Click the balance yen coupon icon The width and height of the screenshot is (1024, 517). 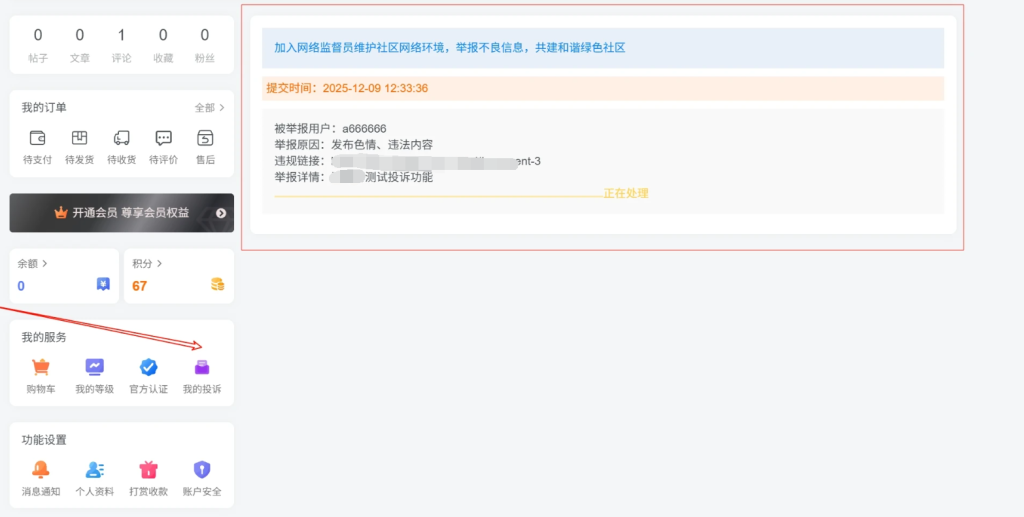click(103, 284)
